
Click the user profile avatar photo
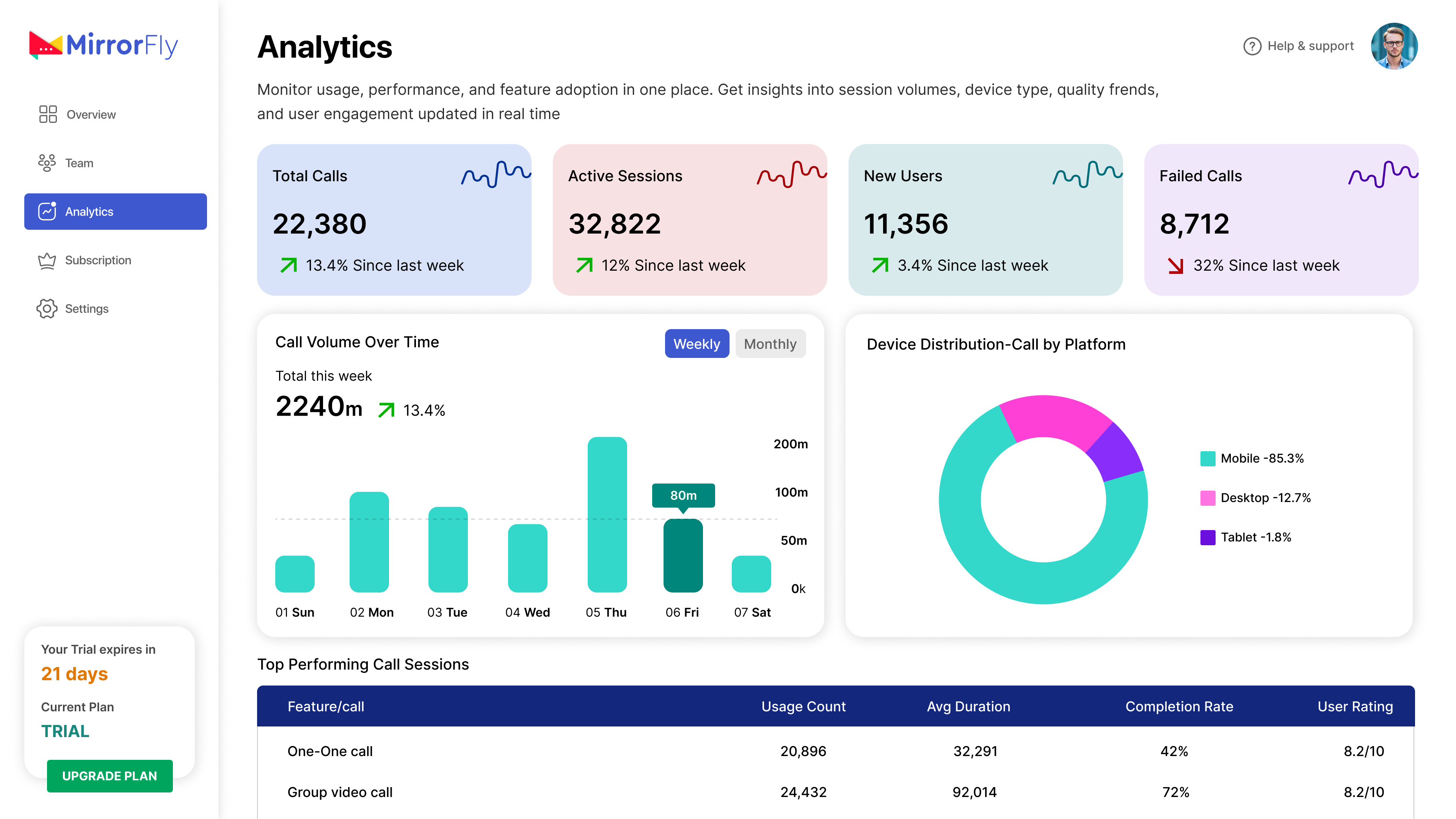pos(1394,46)
